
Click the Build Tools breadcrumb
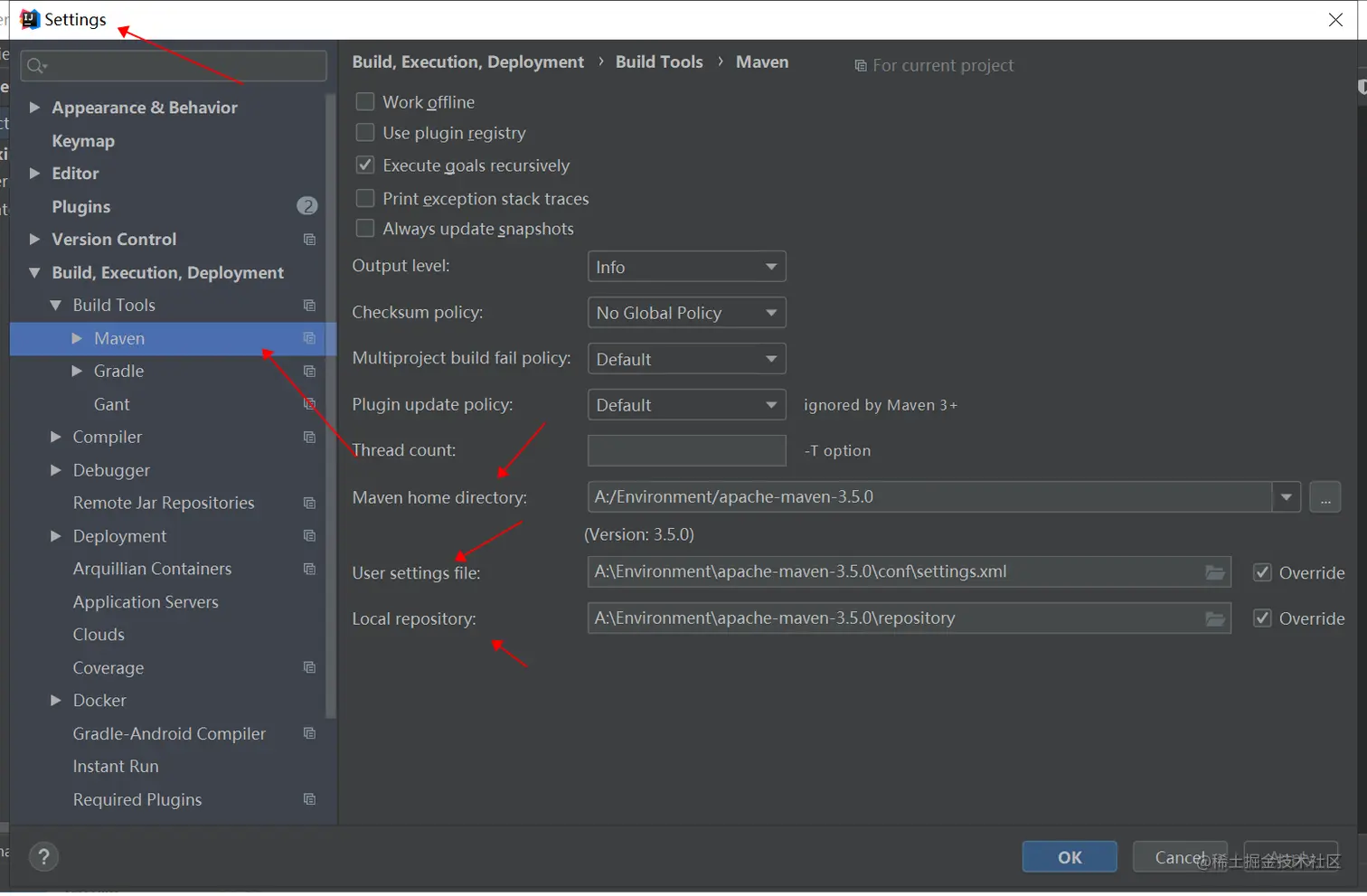click(659, 61)
